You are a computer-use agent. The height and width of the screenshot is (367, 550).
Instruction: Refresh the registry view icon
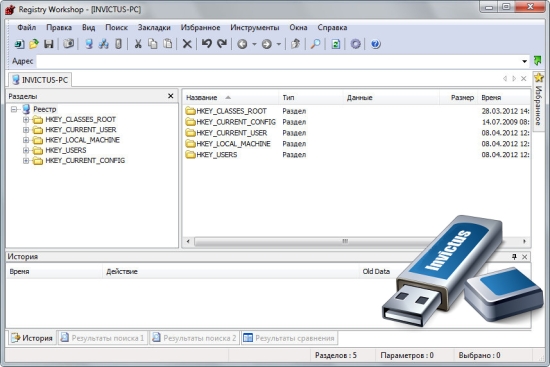click(336, 44)
